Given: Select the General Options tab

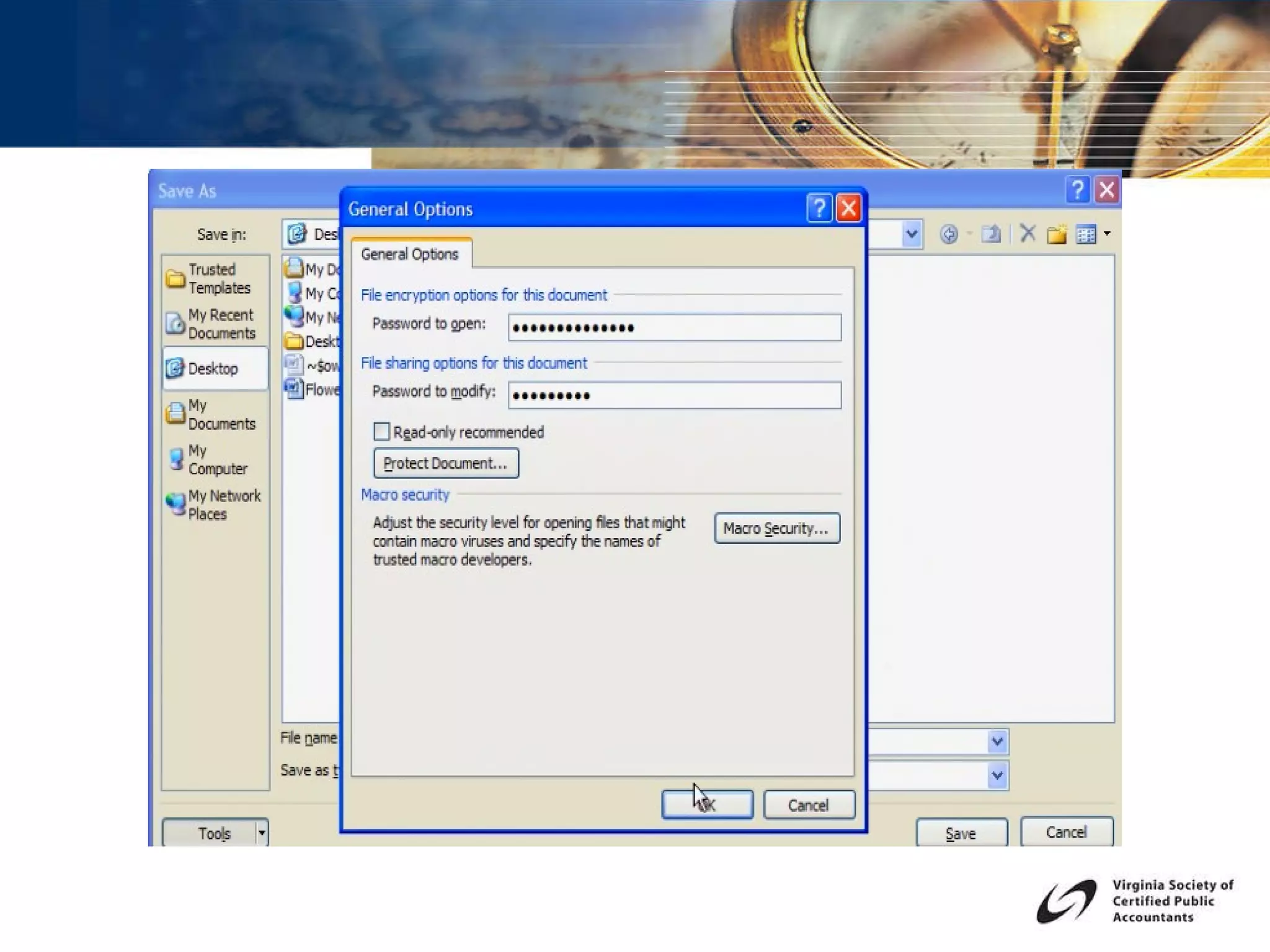Looking at the screenshot, I should pyautogui.click(x=410, y=254).
